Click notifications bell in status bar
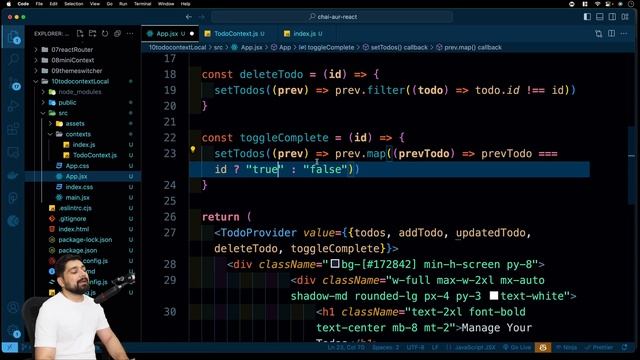Screen dimensions: 640x360 coord(624,347)
